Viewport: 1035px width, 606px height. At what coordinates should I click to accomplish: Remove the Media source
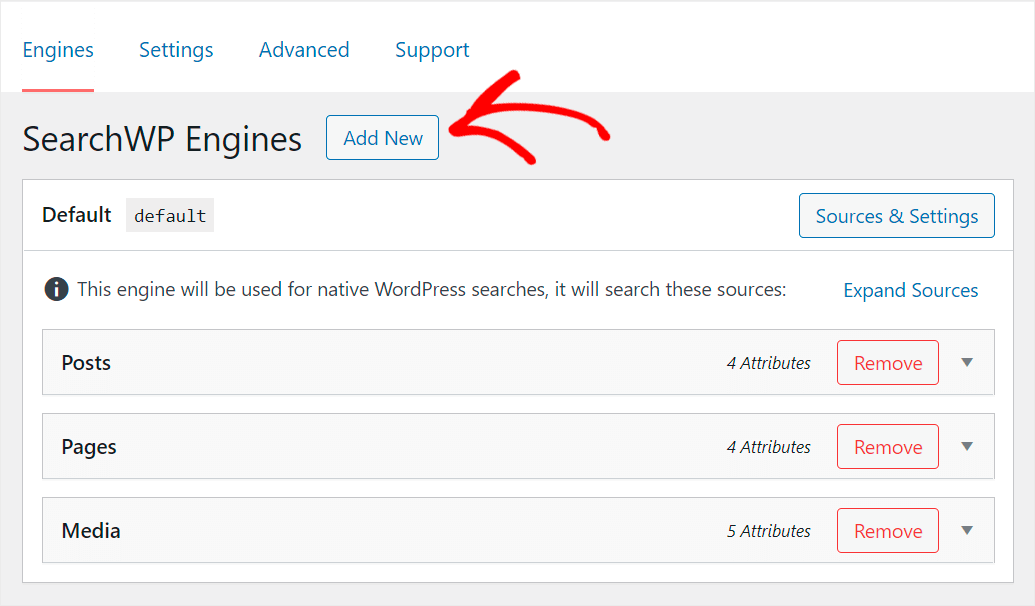click(888, 531)
